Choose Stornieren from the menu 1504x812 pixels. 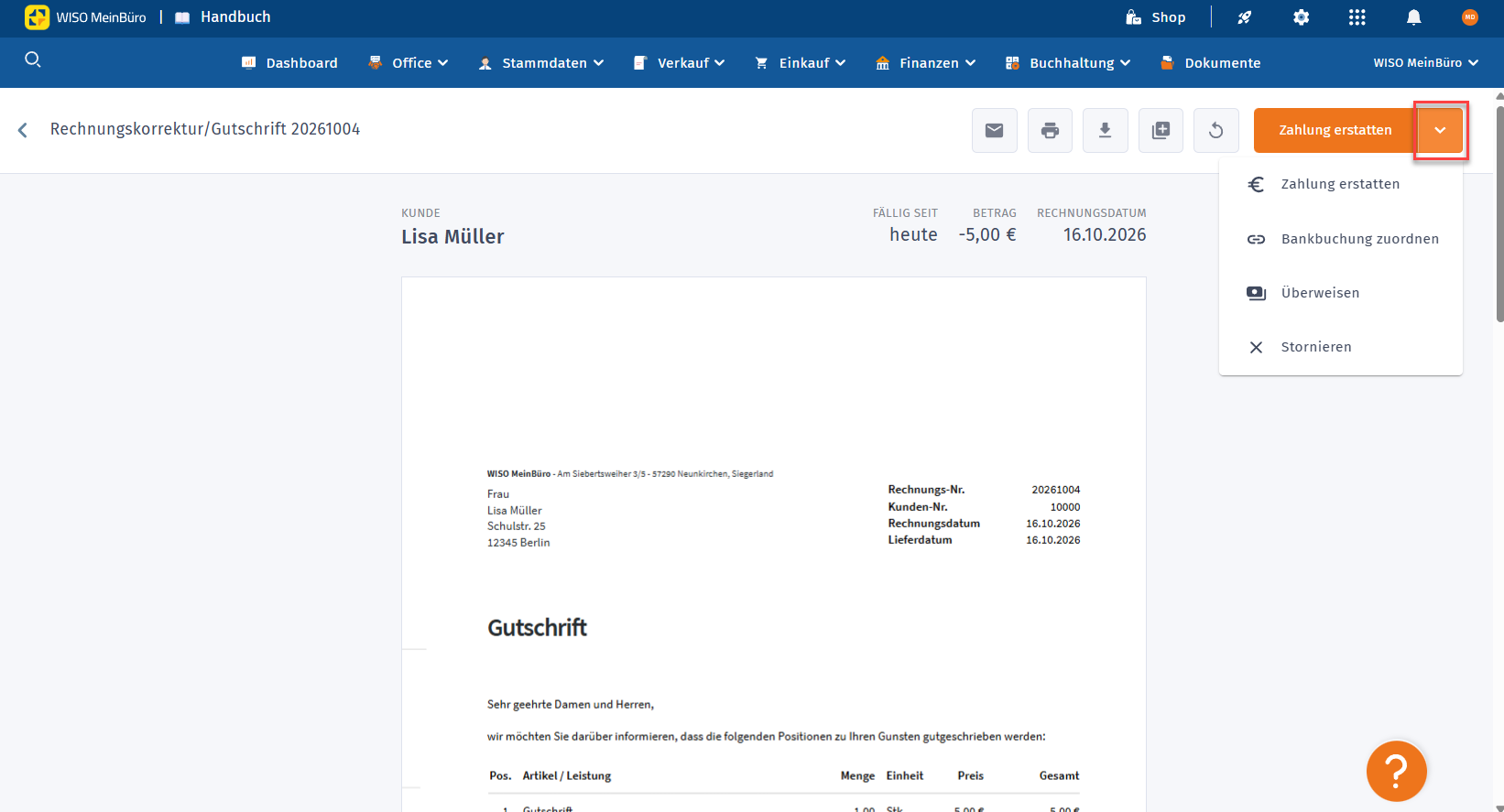point(1341,347)
